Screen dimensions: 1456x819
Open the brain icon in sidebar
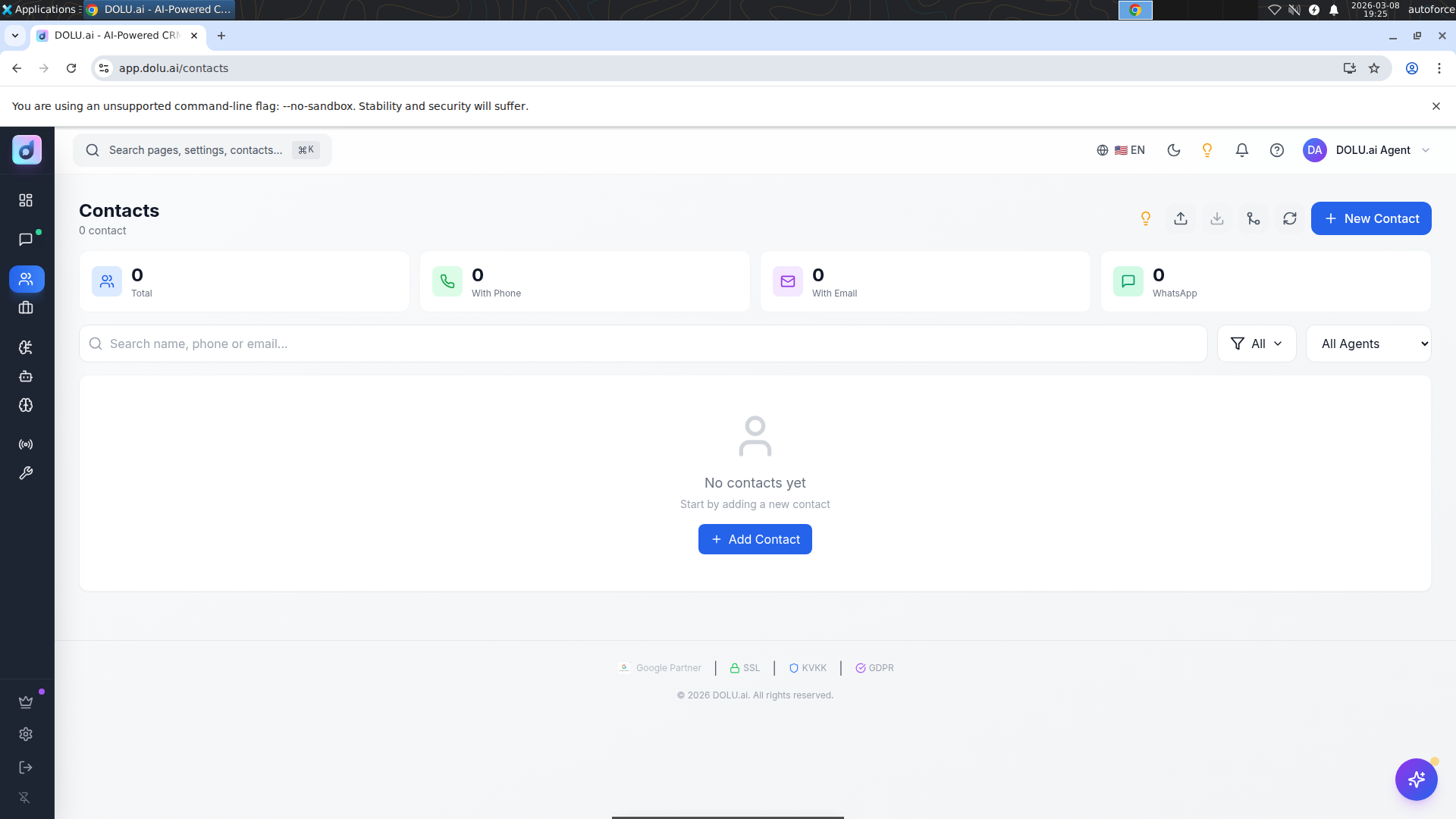tap(26, 405)
